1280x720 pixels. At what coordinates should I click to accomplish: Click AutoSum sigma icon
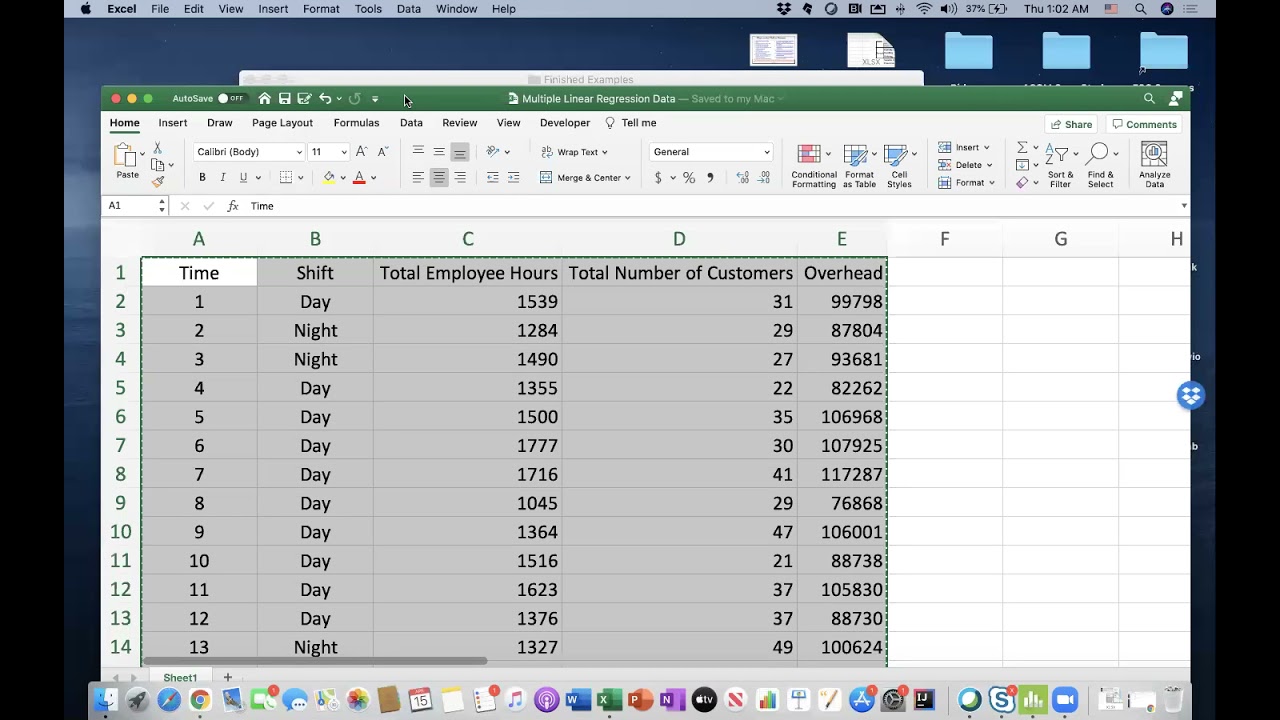(1022, 148)
